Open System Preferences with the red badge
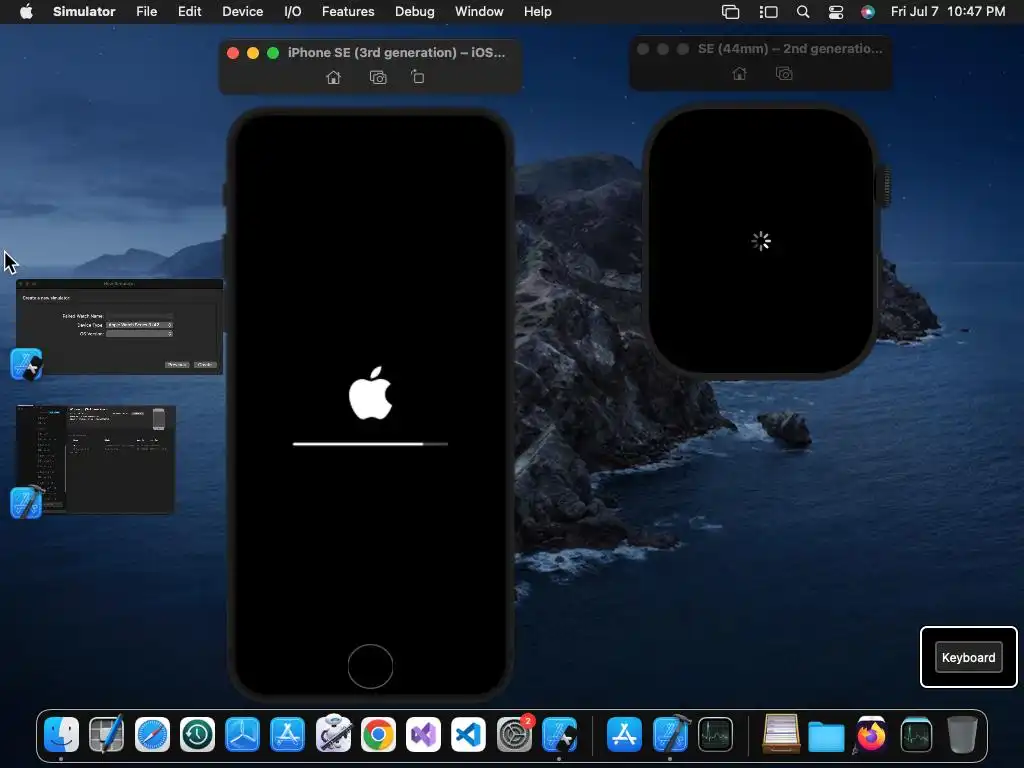Viewport: 1024px width, 768px height. 514,735
